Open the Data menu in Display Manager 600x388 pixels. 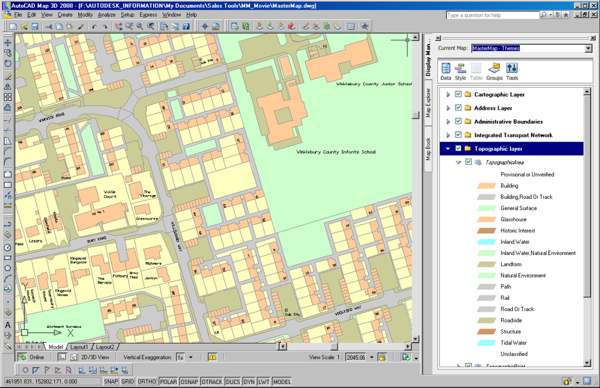(446, 71)
